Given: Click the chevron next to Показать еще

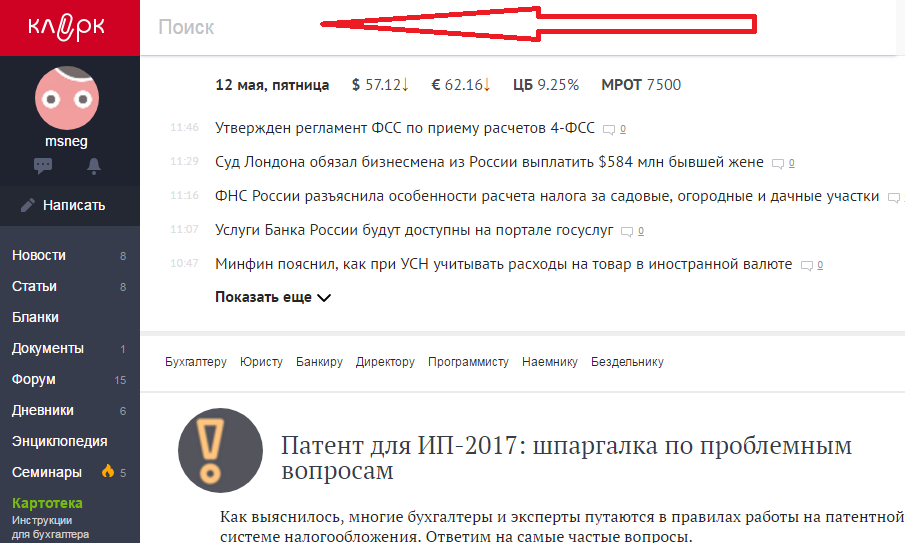Looking at the screenshot, I should [x=324, y=298].
